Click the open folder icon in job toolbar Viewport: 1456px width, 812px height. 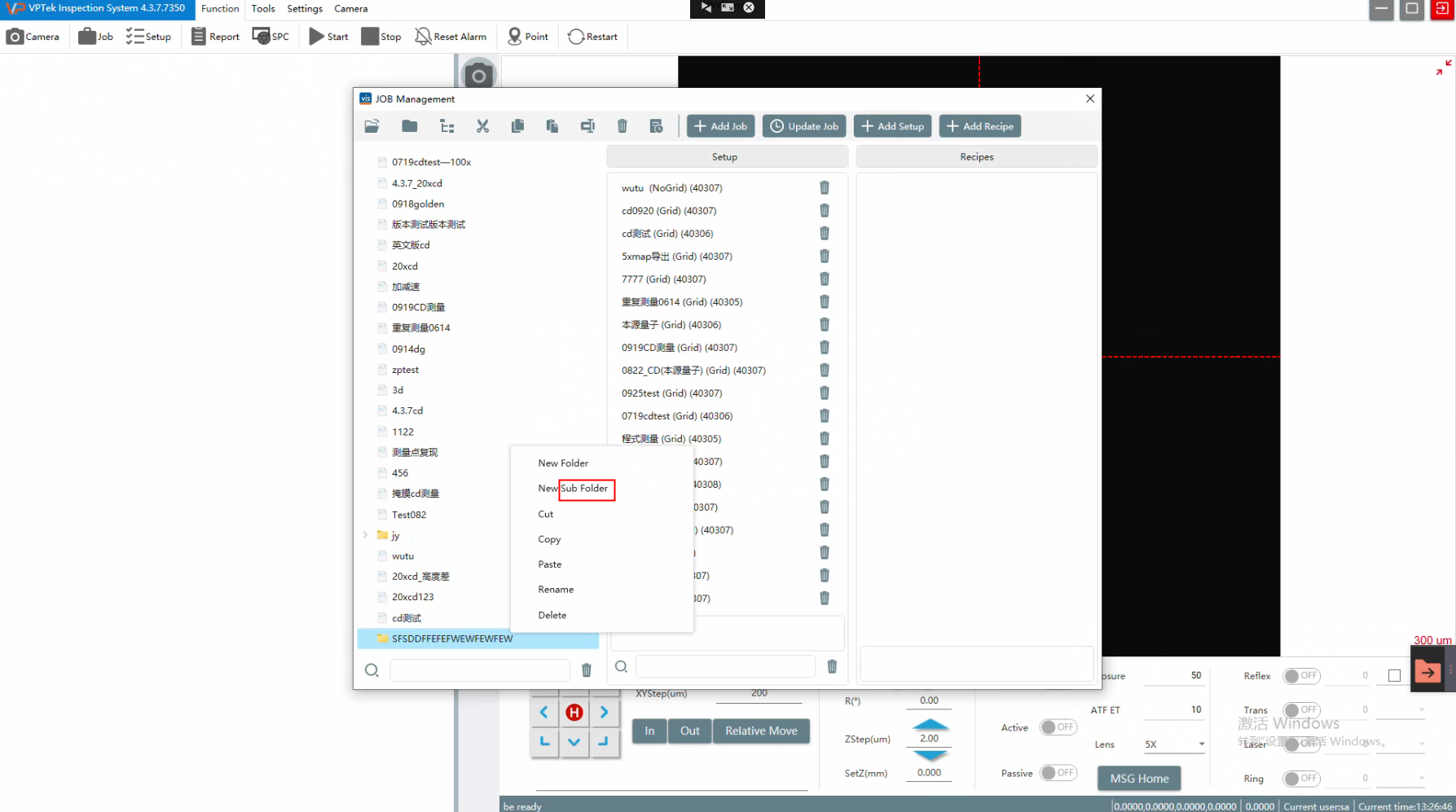tap(372, 126)
